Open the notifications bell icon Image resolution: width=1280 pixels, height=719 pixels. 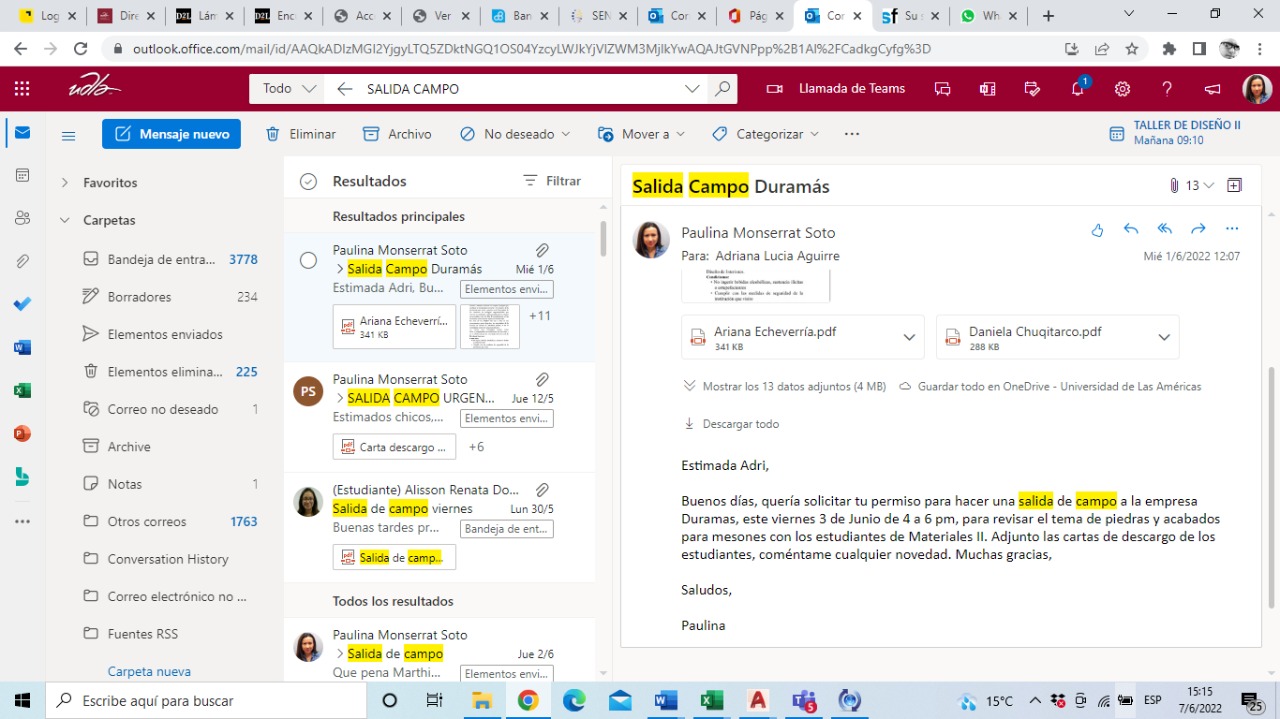[1078, 89]
